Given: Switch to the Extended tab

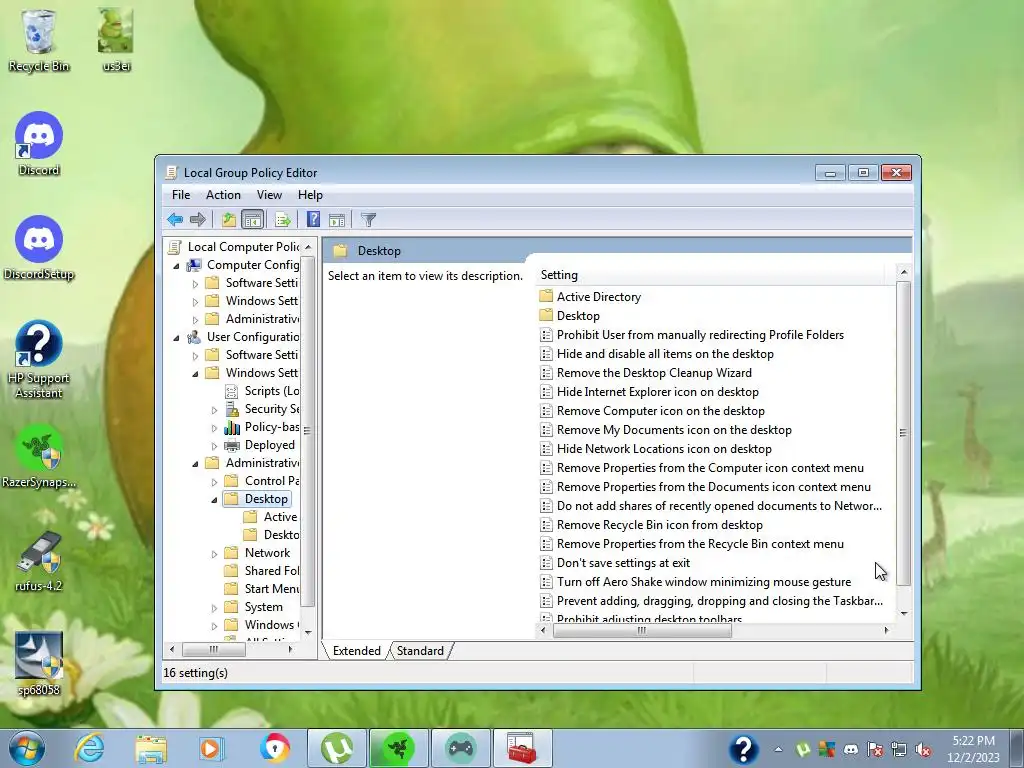Looking at the screenshot, I should click(357, 650).
